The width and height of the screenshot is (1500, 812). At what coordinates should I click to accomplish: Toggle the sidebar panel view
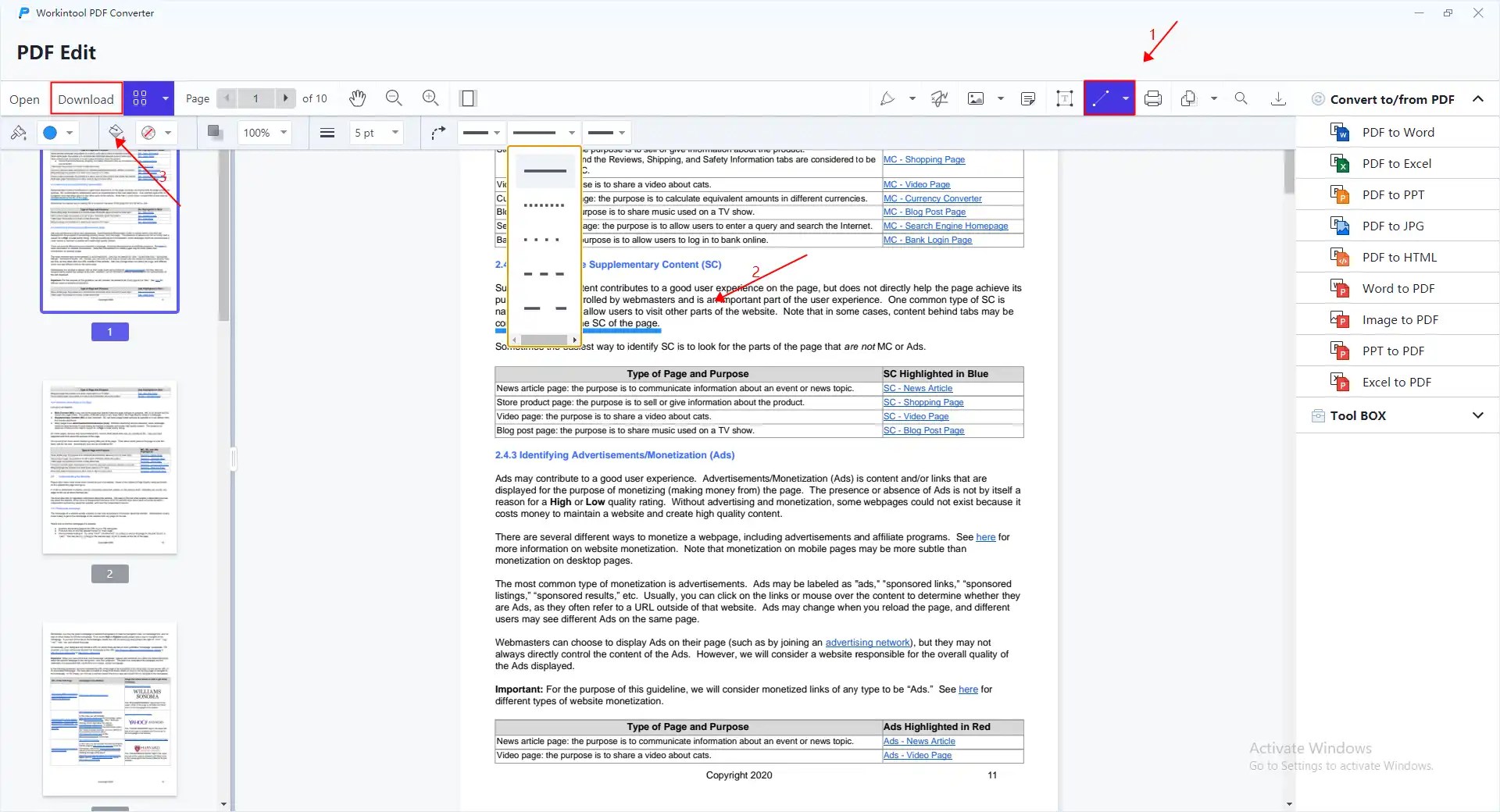coord(469,98)
